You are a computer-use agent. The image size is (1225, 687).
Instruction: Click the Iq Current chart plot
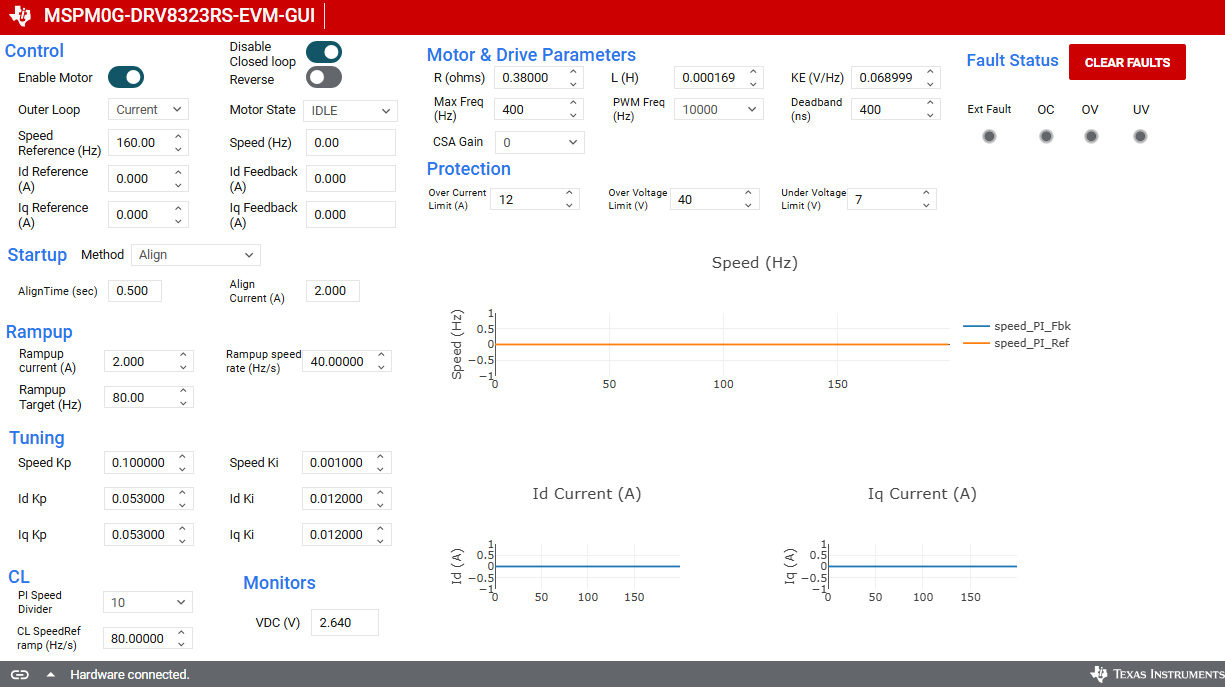coord(922,566)
